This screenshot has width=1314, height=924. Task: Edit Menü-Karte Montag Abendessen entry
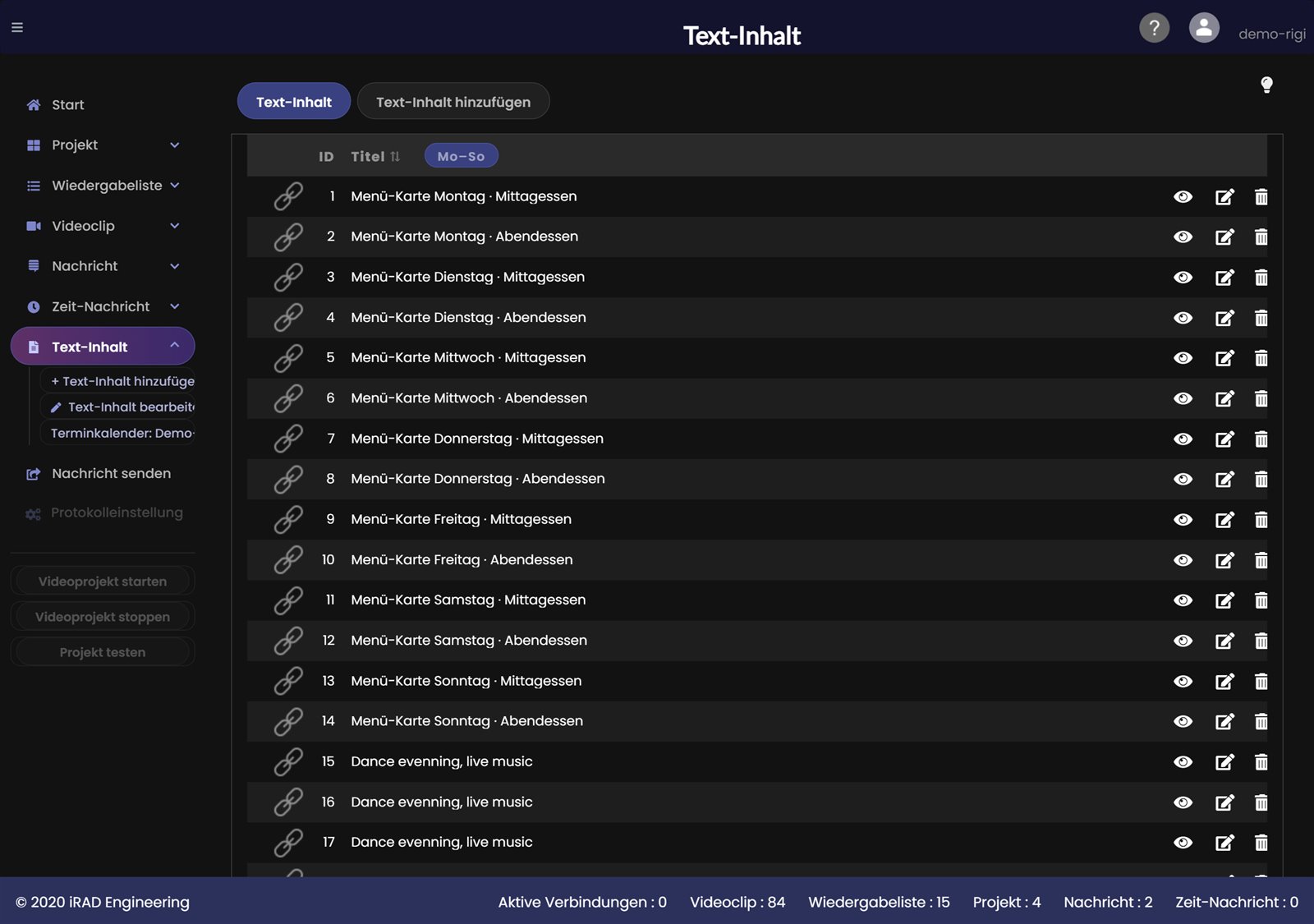tap(1224, 237)
